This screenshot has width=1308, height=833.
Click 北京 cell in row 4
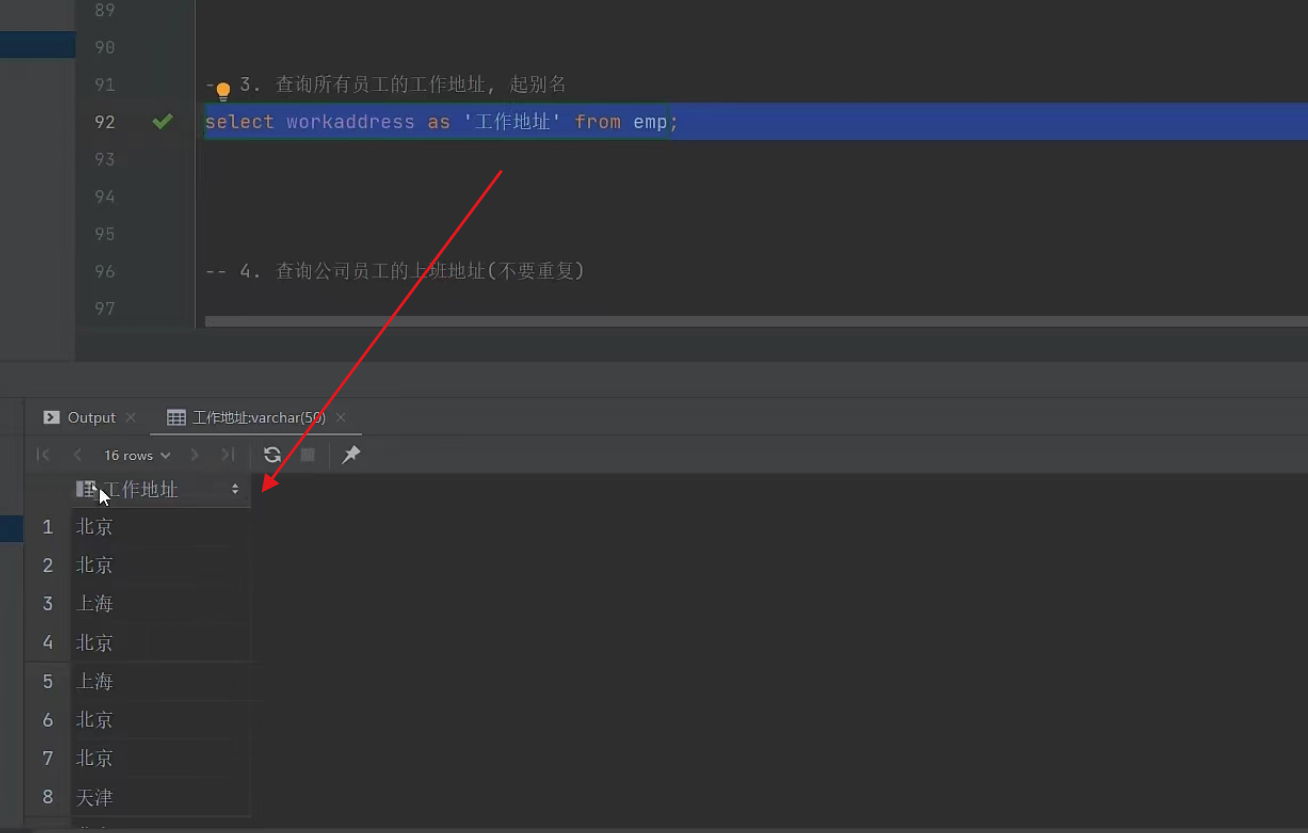161,642
